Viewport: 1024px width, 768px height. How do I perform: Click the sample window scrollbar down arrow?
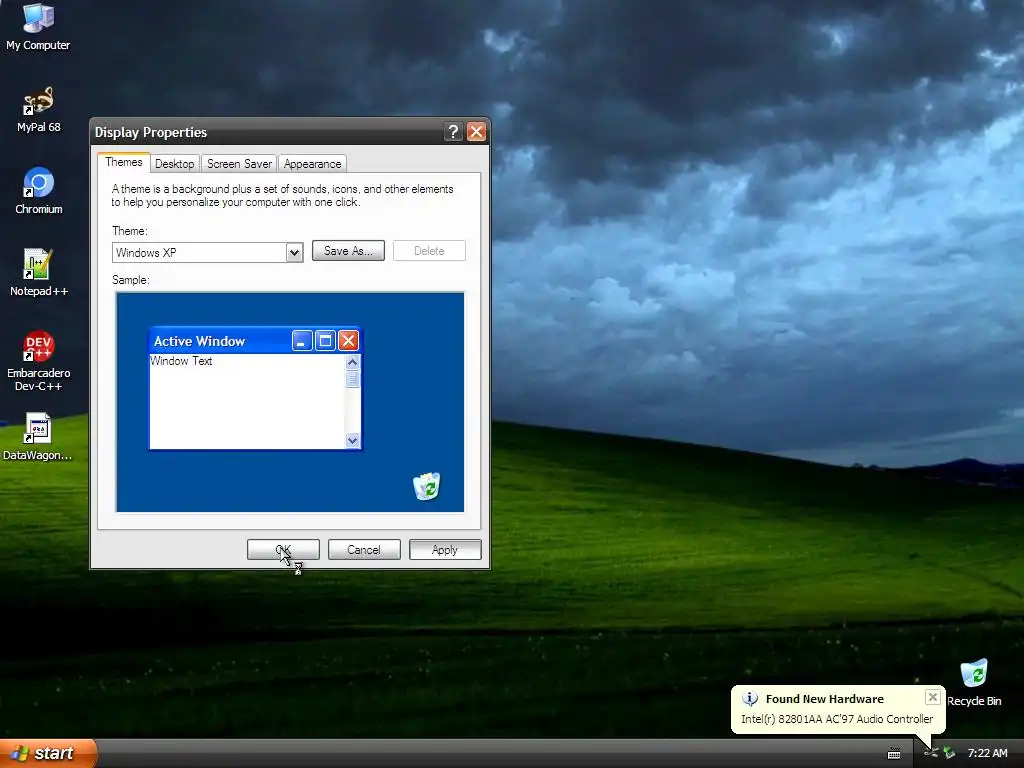point(353,440)
